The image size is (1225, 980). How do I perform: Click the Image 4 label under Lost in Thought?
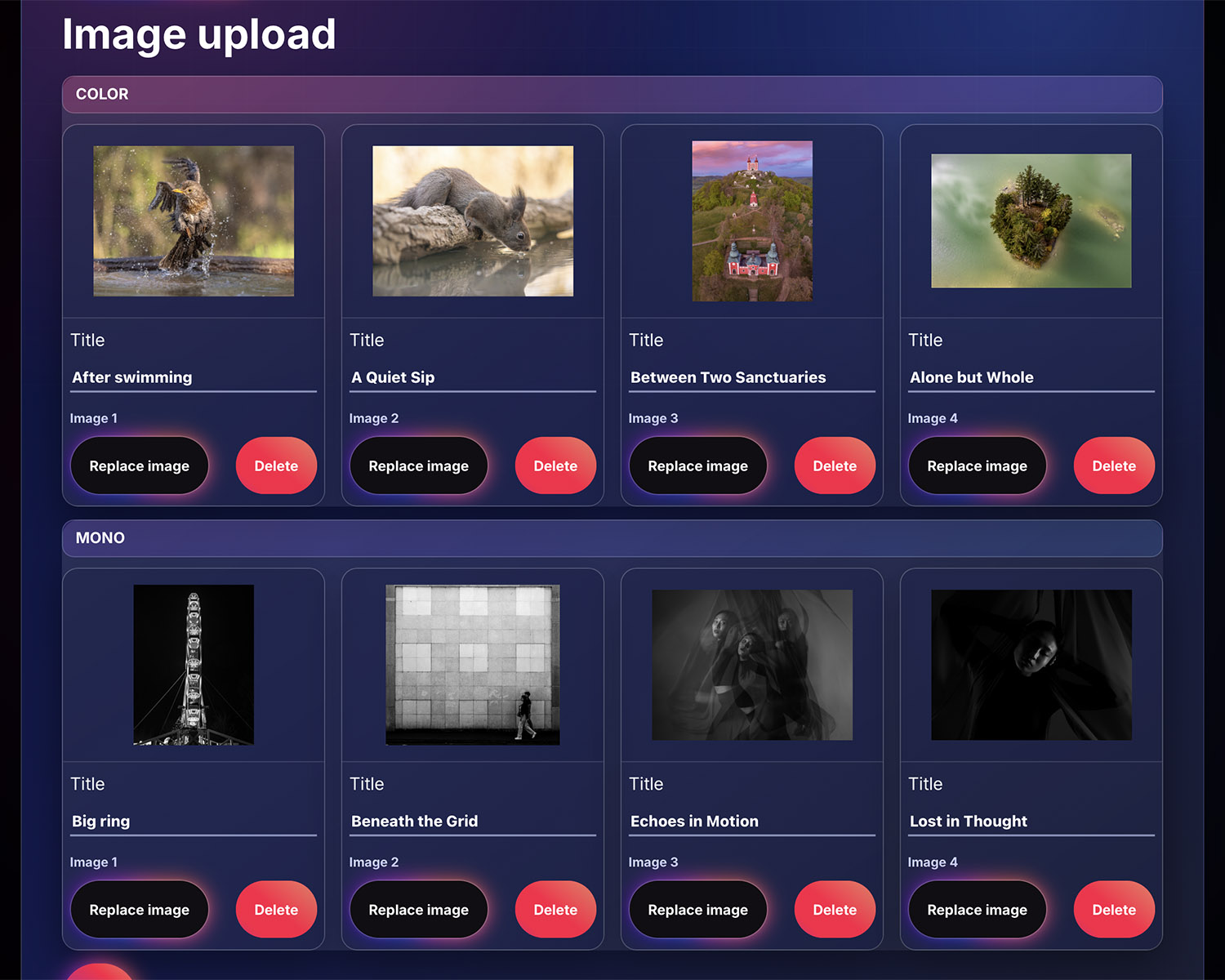tap(933, 862)
